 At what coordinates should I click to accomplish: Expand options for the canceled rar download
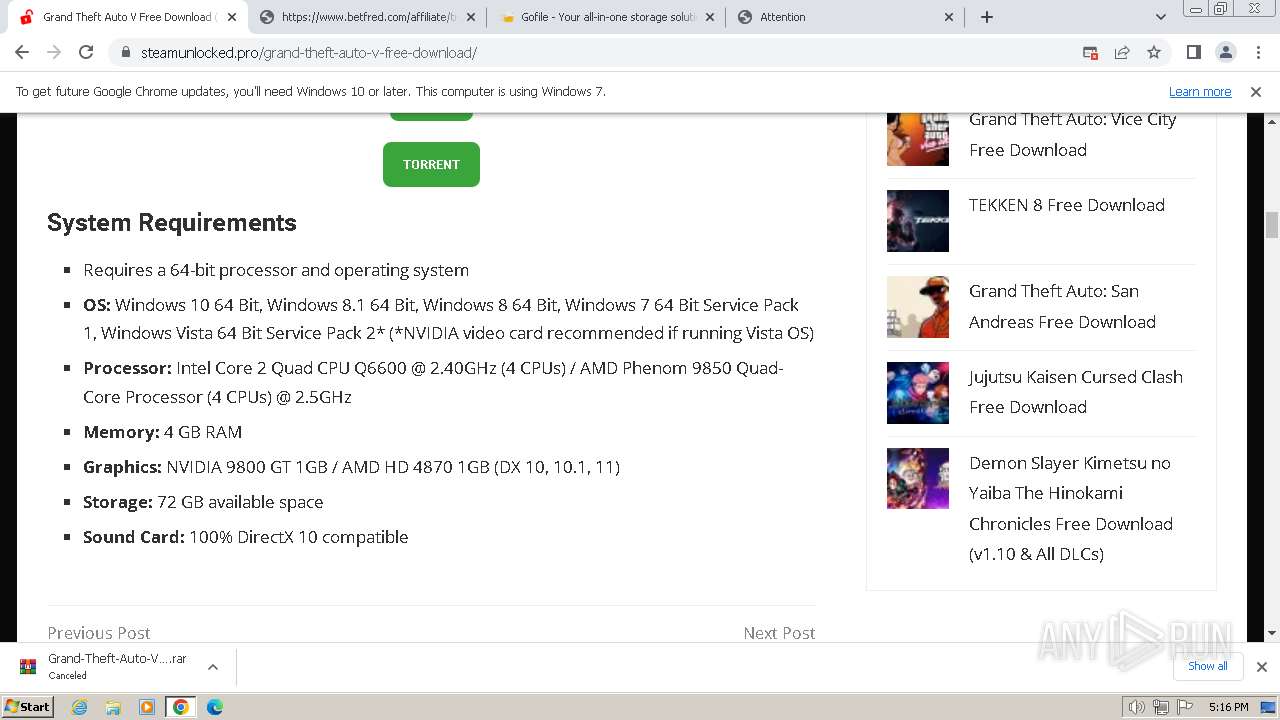click(213, 667)
